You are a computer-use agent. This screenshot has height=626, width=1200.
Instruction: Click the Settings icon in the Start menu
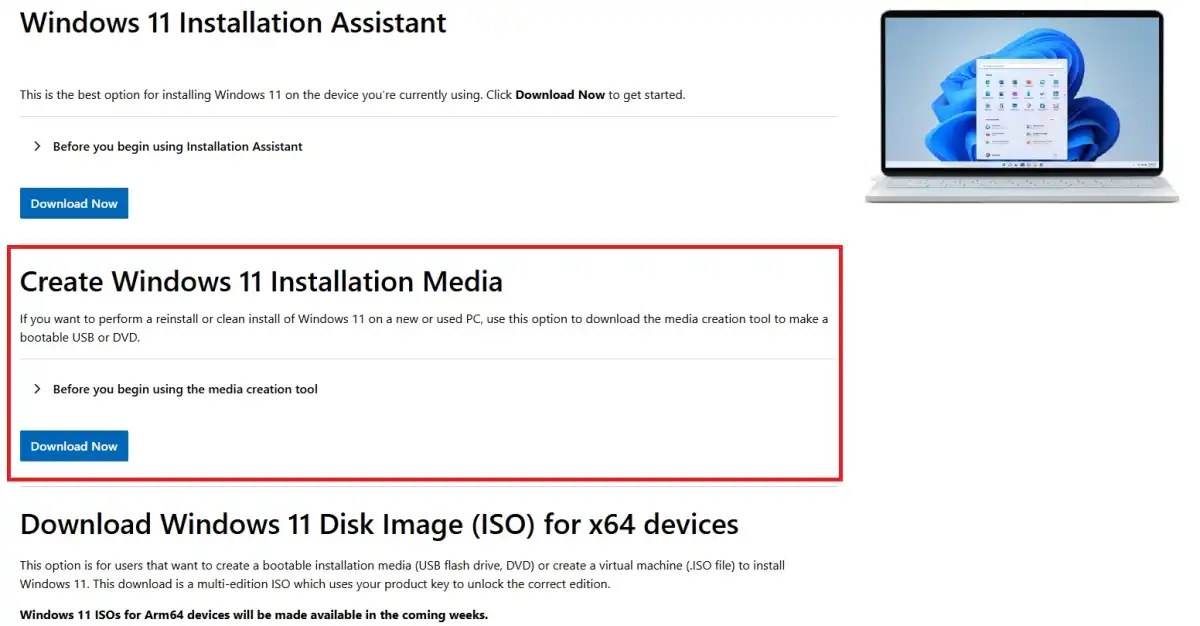988,105
